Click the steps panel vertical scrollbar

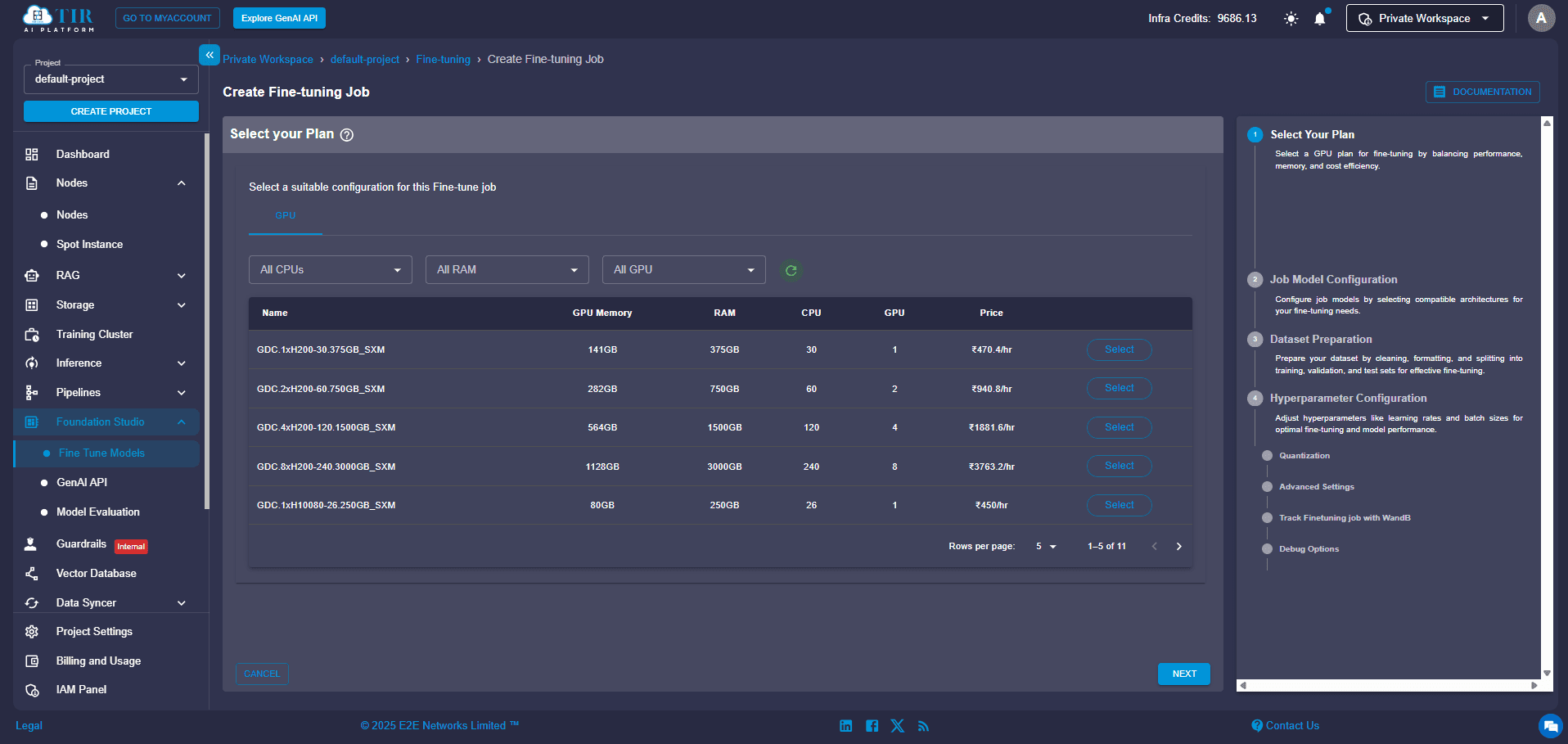click(x=1547, y=398)
